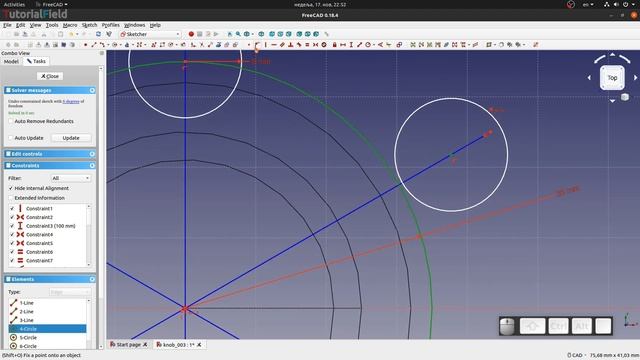640x360 pixels.
Task: Uncheck Hide Internal Alignment
Action: pyautogui.click(x=11, y=188)
